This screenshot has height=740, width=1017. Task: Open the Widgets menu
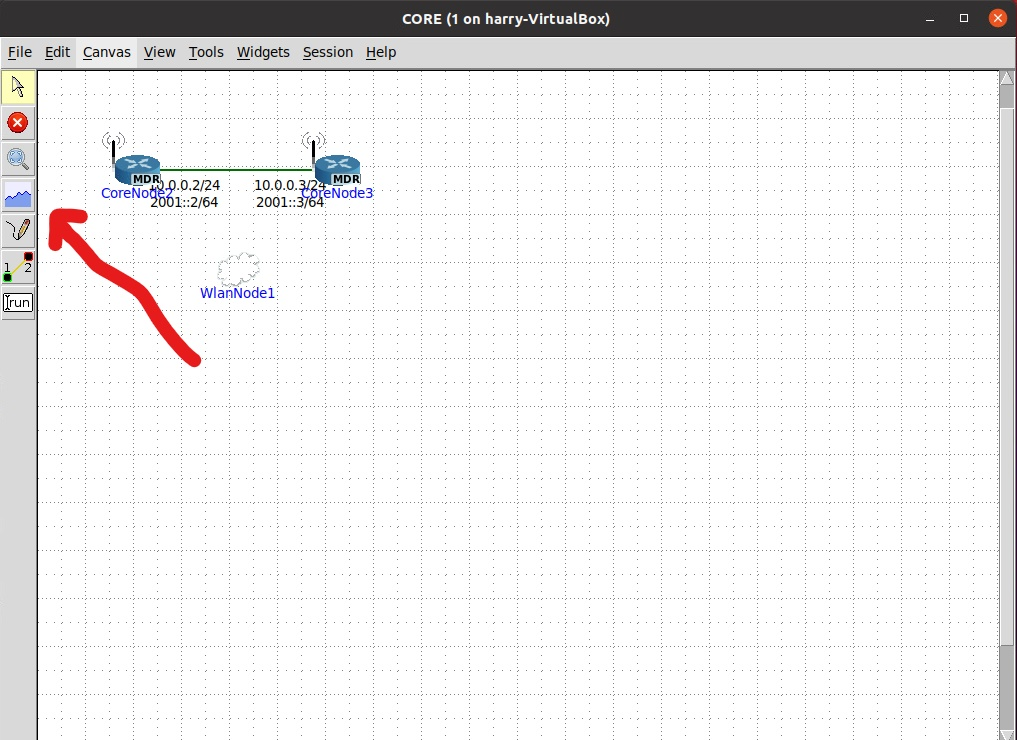262,52
